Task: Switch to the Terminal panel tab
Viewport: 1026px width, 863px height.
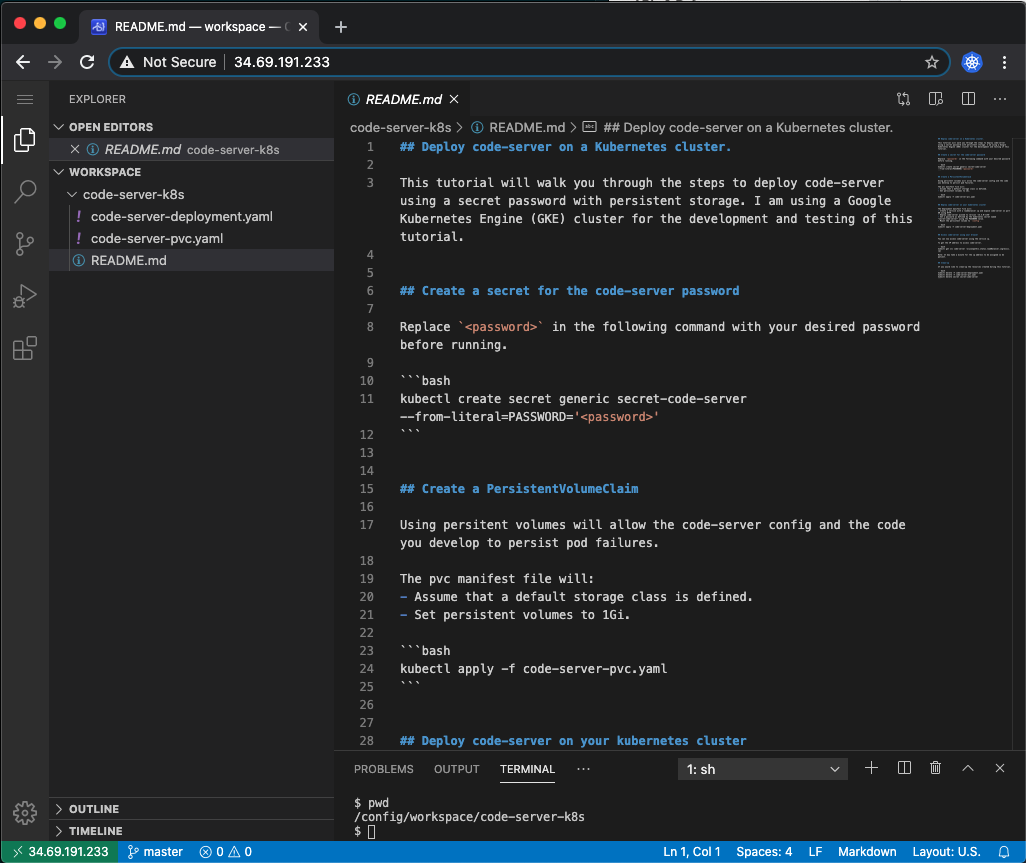Action: [x=527, y=769]
